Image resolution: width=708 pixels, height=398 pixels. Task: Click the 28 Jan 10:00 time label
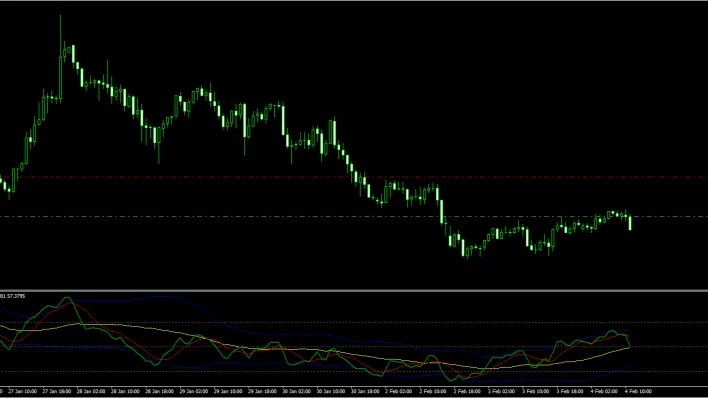(126, 391)
